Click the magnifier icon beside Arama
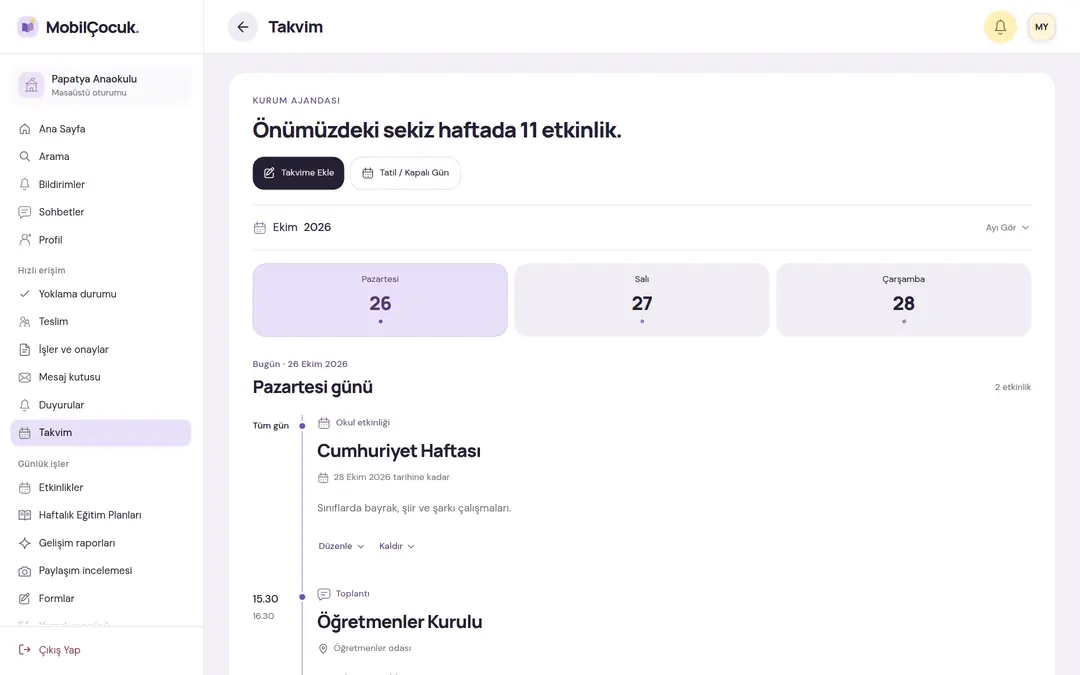This screenshot has height=675, width=1080. pos(25,156)
